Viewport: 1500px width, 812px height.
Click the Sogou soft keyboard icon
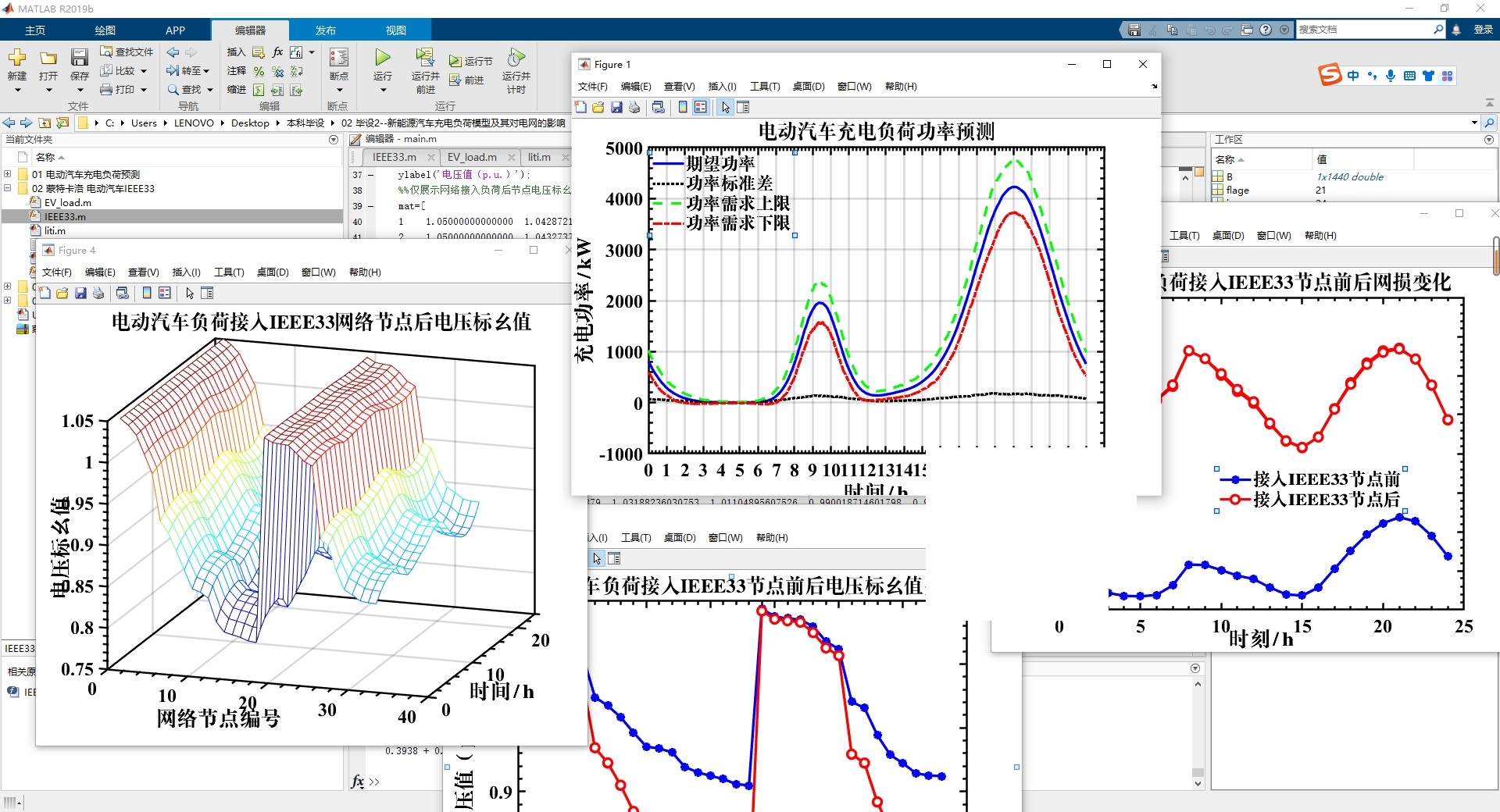coord(1409,76)
